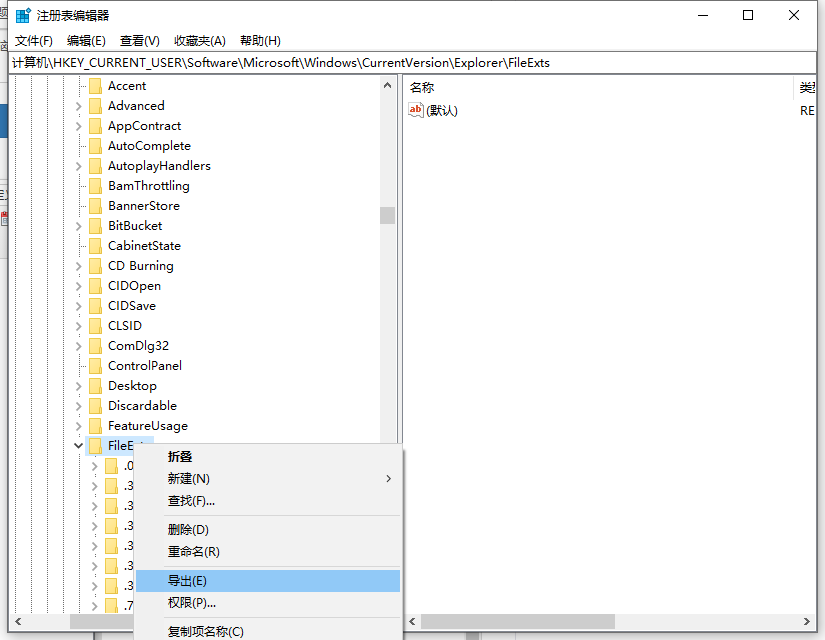Open the 文件(F) menu

tap(34, 41)
